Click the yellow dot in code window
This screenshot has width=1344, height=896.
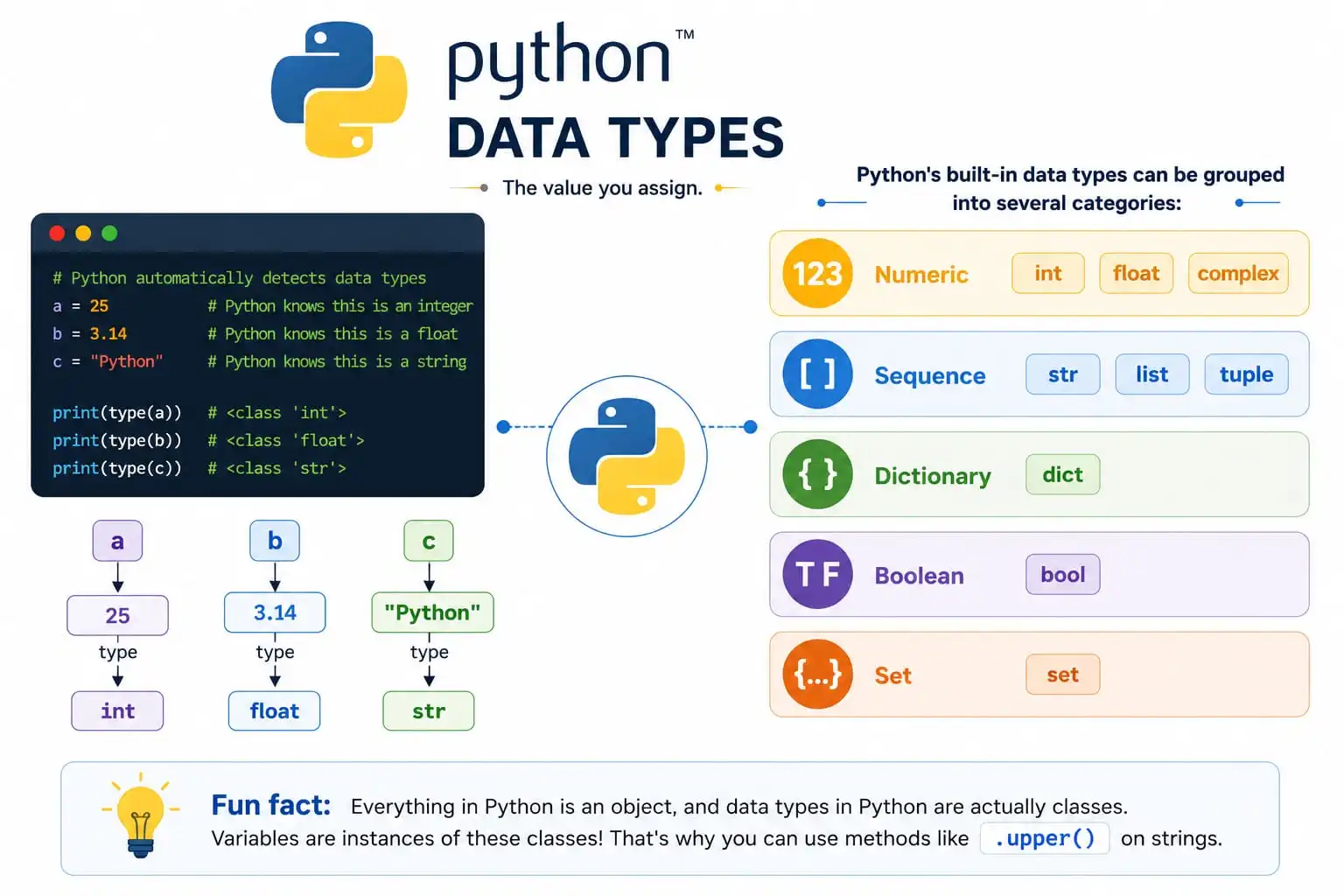point(83,233)
